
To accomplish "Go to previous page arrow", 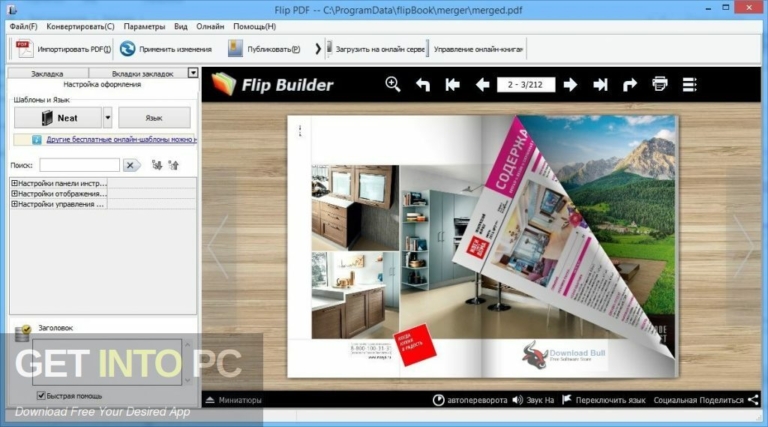I will point(482,85).
